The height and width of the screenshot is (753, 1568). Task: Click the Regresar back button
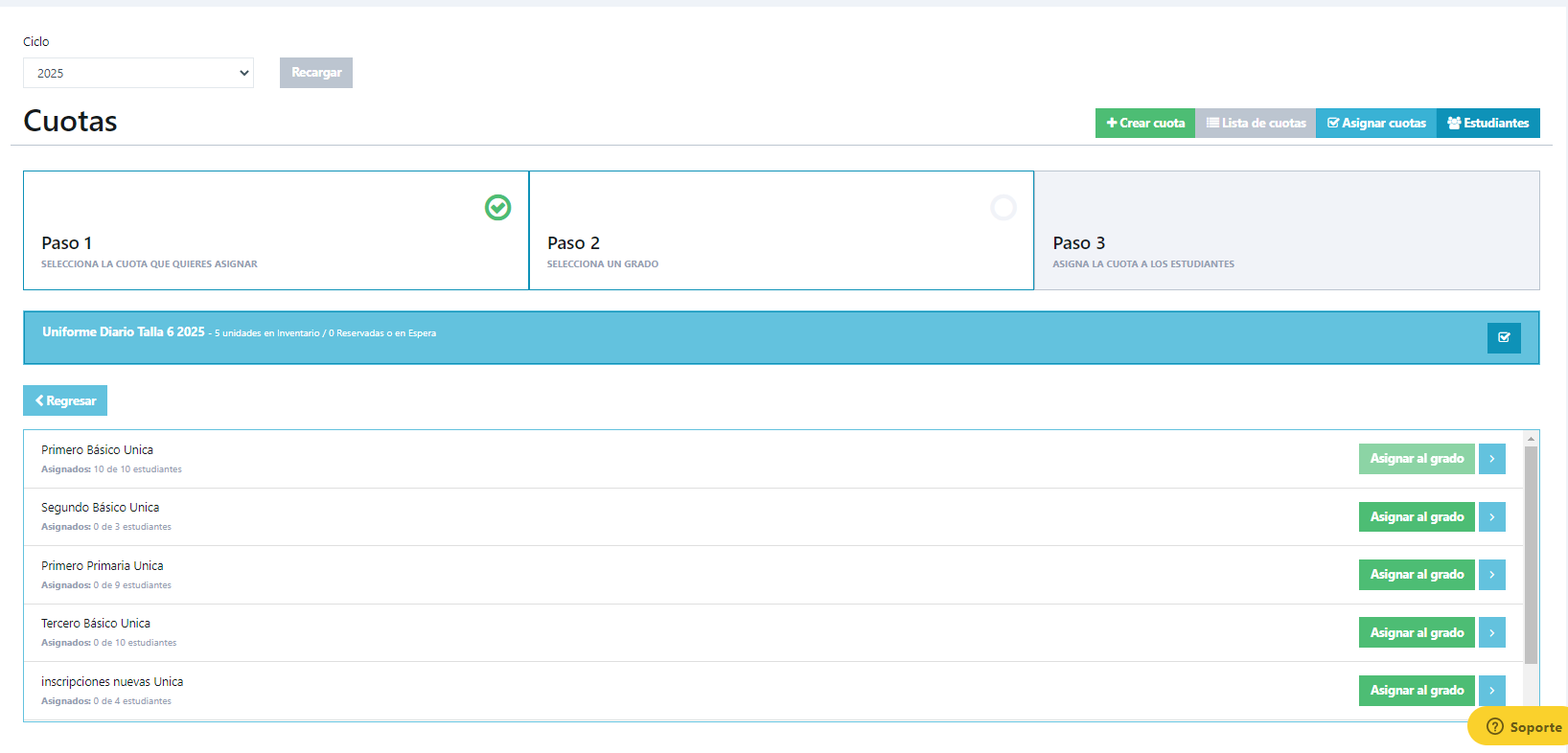point(65,400)
